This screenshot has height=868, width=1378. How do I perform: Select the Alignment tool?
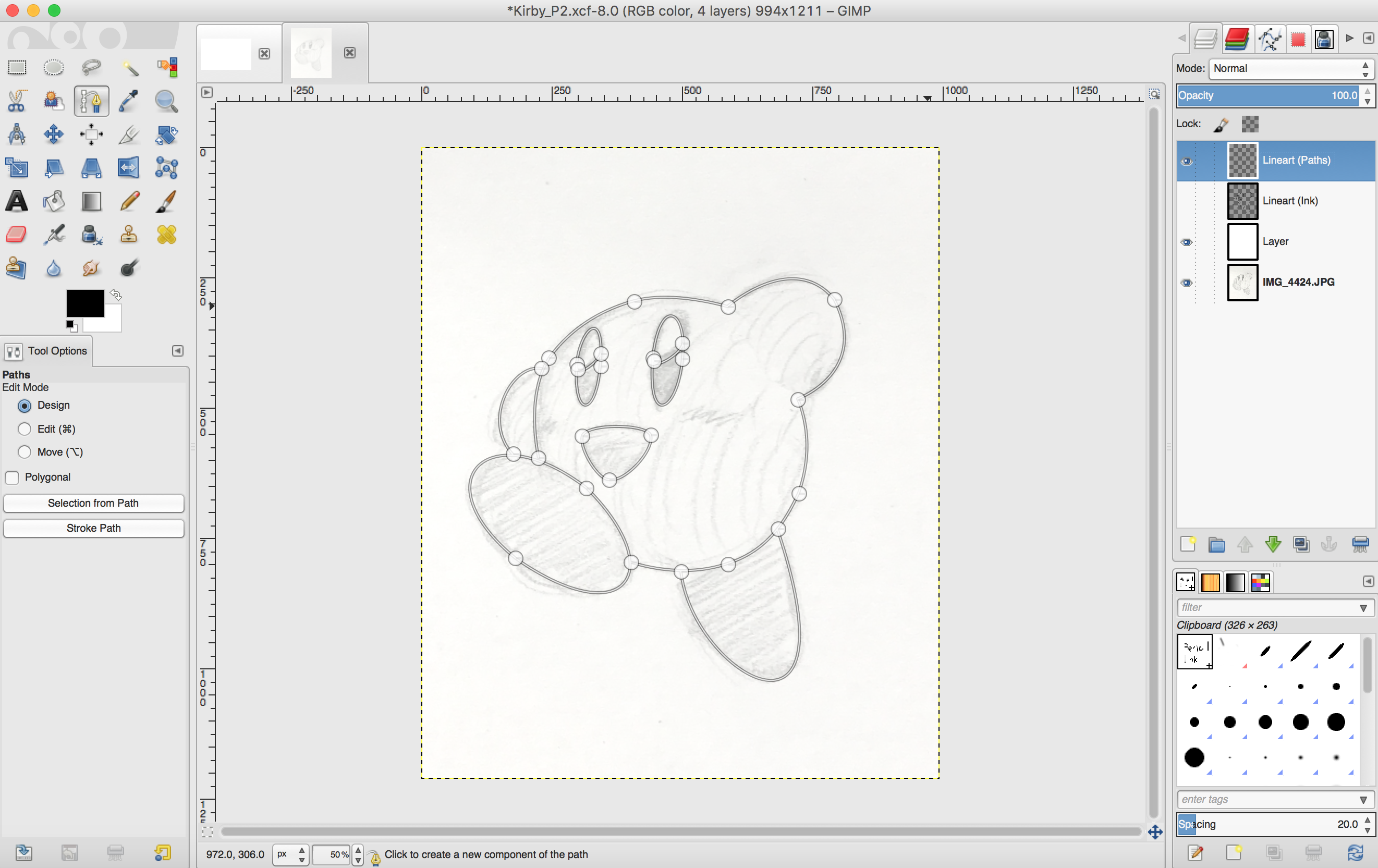pyautogui.click(x=91, y=135)
